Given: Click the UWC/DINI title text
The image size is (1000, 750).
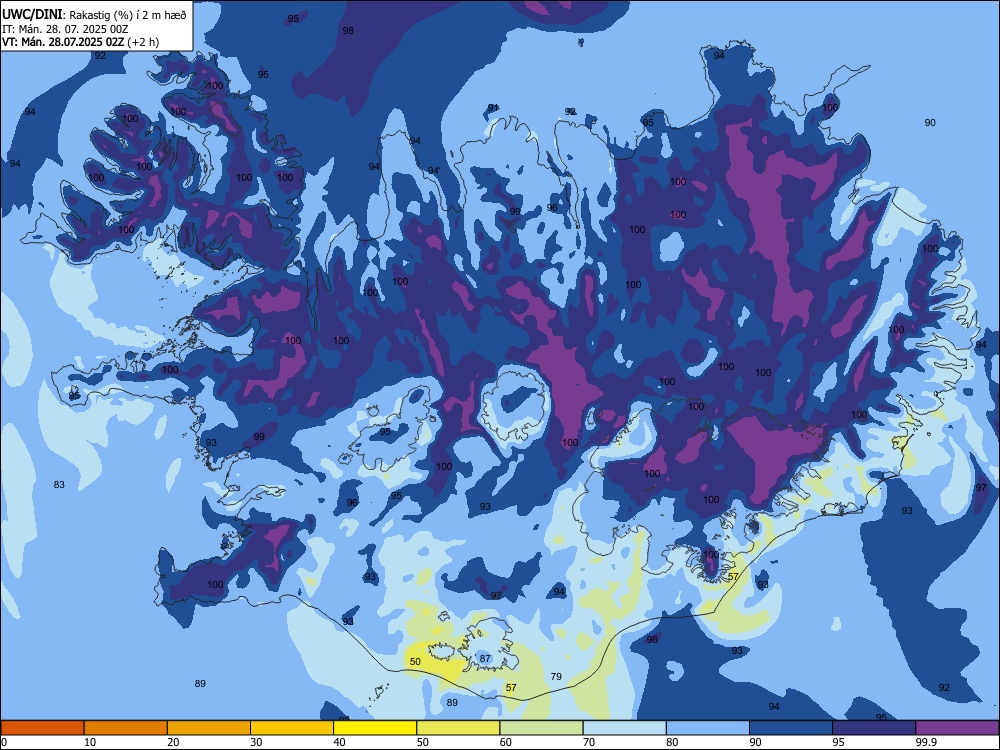Looking at the screenshot, I should pyautogui.click(x=33, y=14).
